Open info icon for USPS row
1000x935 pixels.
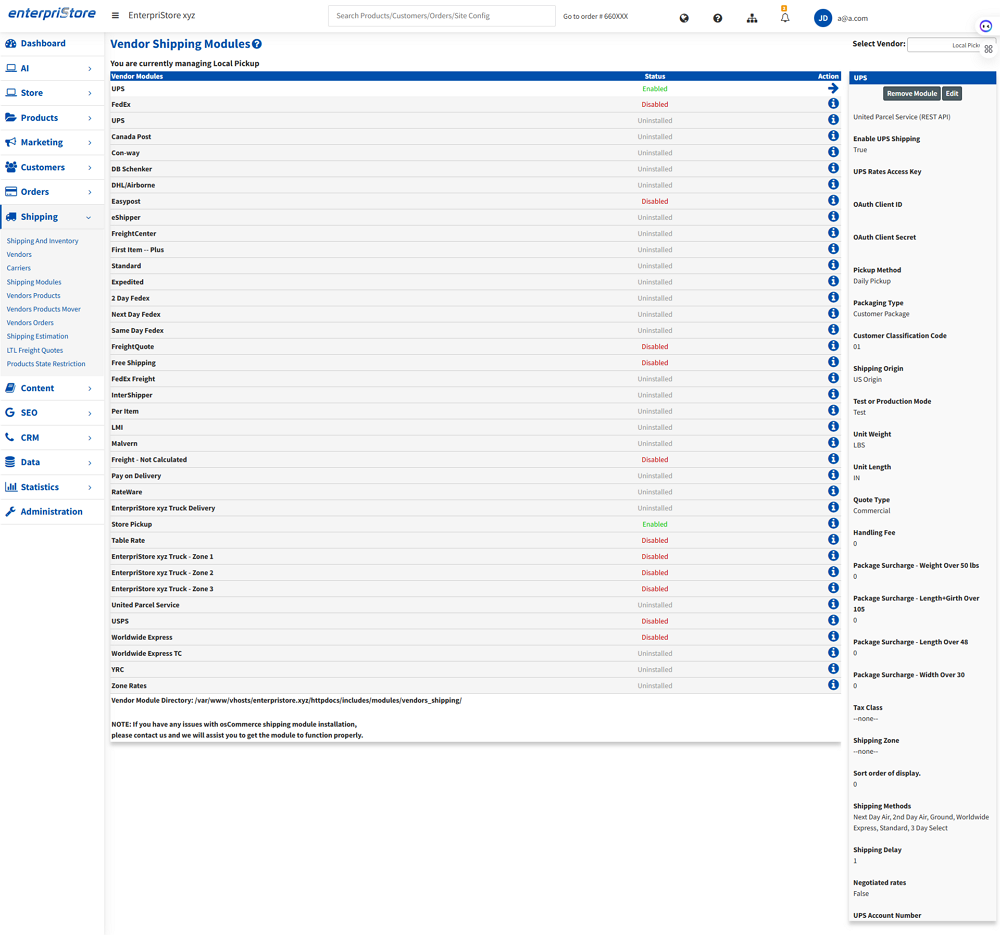click(833, 621)
